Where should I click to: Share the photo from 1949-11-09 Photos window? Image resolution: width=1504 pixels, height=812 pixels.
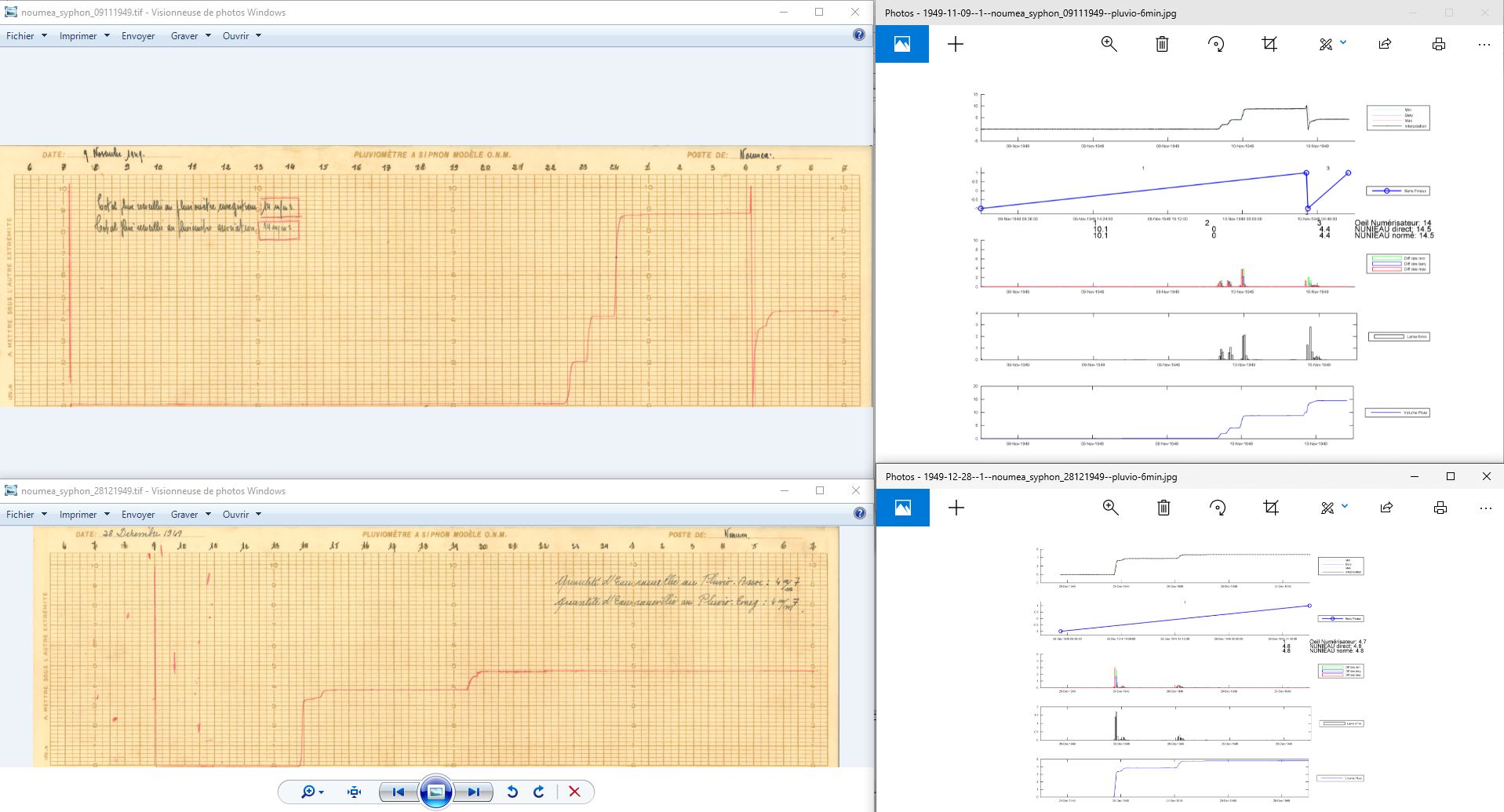pyautogui.click(x=1385, y=44)
